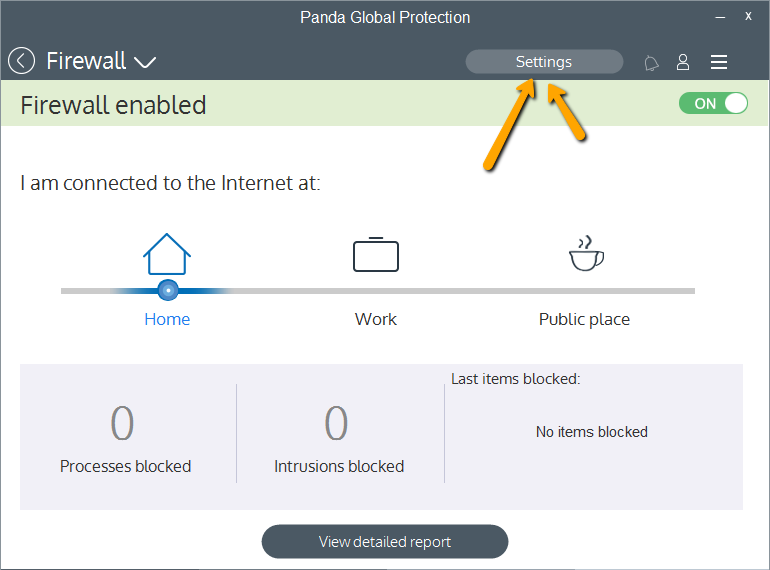Screen dimensions: 770x570
Task: Go back using the circled arrow icon
Action: click(21, 61)
